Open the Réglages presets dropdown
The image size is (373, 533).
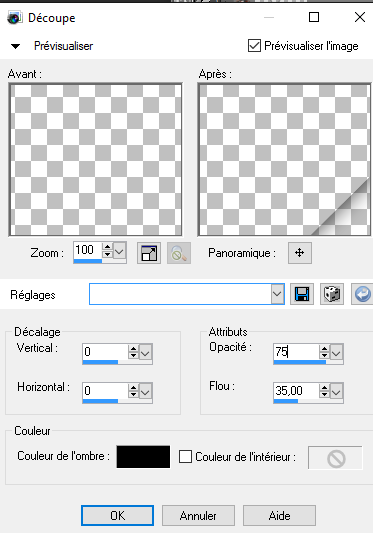click(x=277, y=294)
